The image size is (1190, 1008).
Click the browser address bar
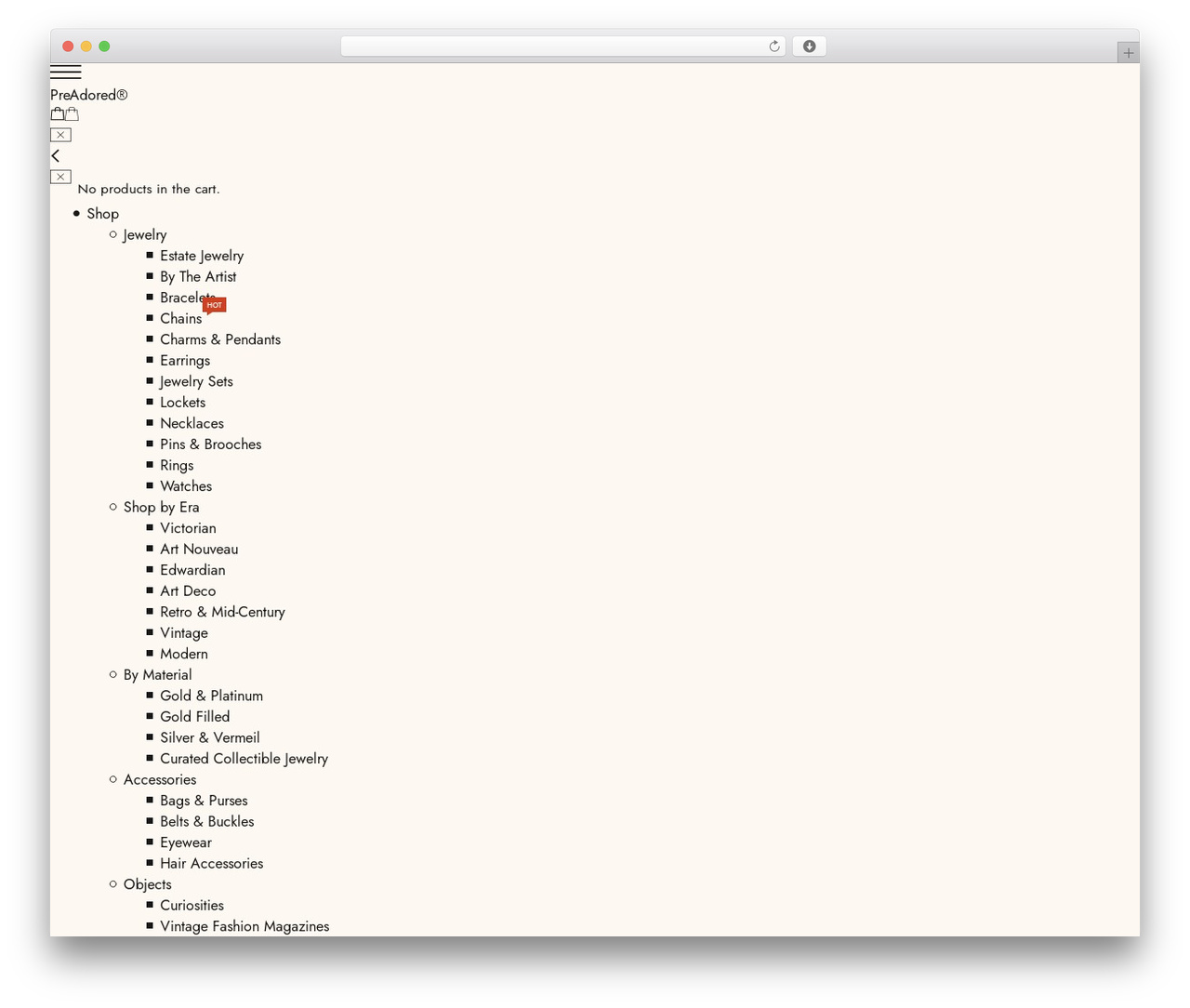tap(562, 46)
